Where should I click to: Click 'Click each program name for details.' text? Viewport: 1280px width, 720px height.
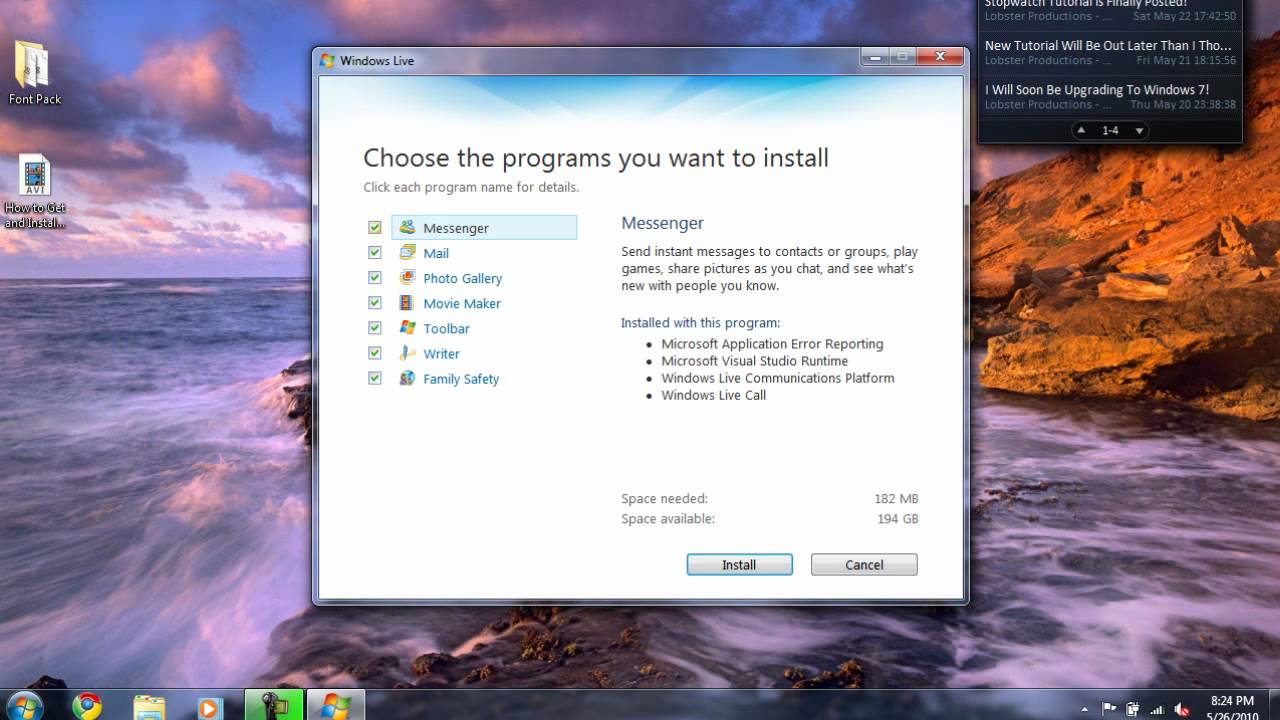tap(471, 187)
